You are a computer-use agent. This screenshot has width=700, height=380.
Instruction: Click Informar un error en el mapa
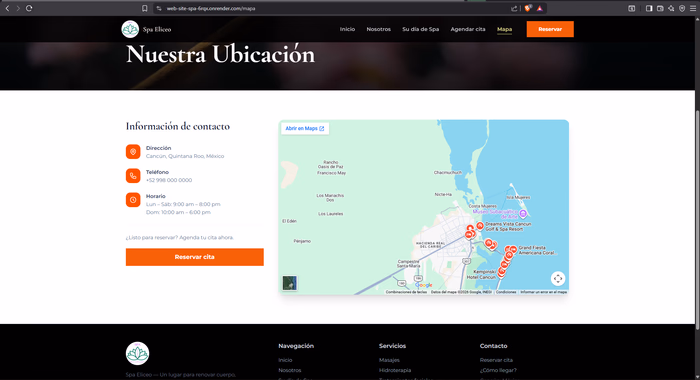pyautogui.click(x=544, y=292)
